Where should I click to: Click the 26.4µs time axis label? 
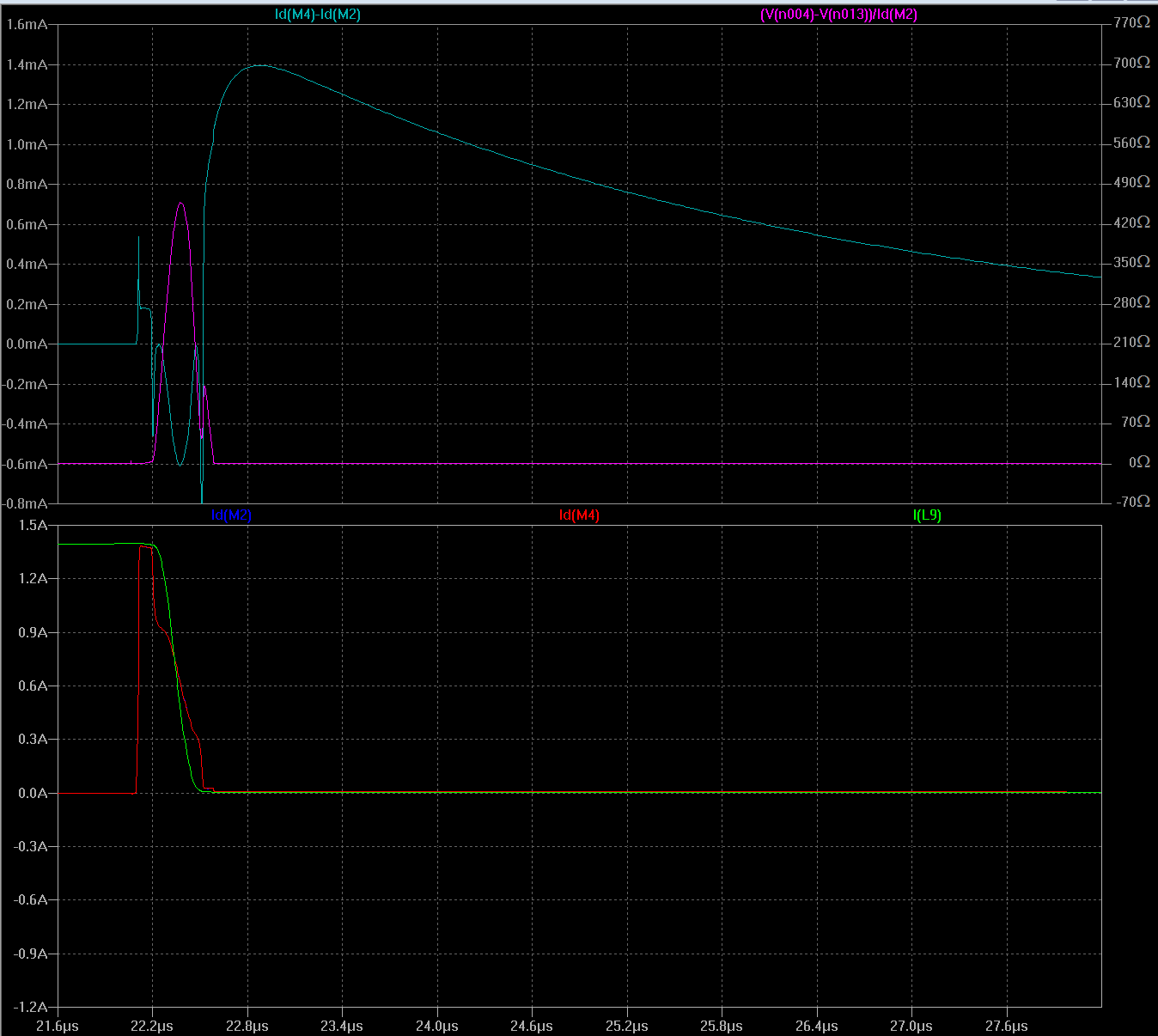point(817,1027)
